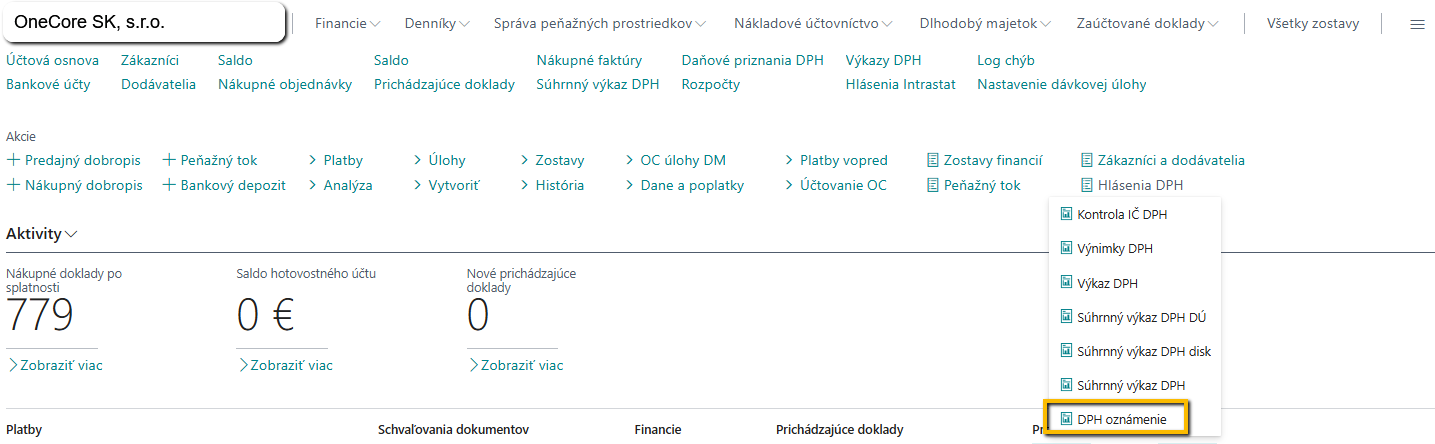The height and width of the screenshot is (444, 1435).
Task: Click the document icon beside Zostavy financií
Action: pyautogui.click(x=933, y=160)
